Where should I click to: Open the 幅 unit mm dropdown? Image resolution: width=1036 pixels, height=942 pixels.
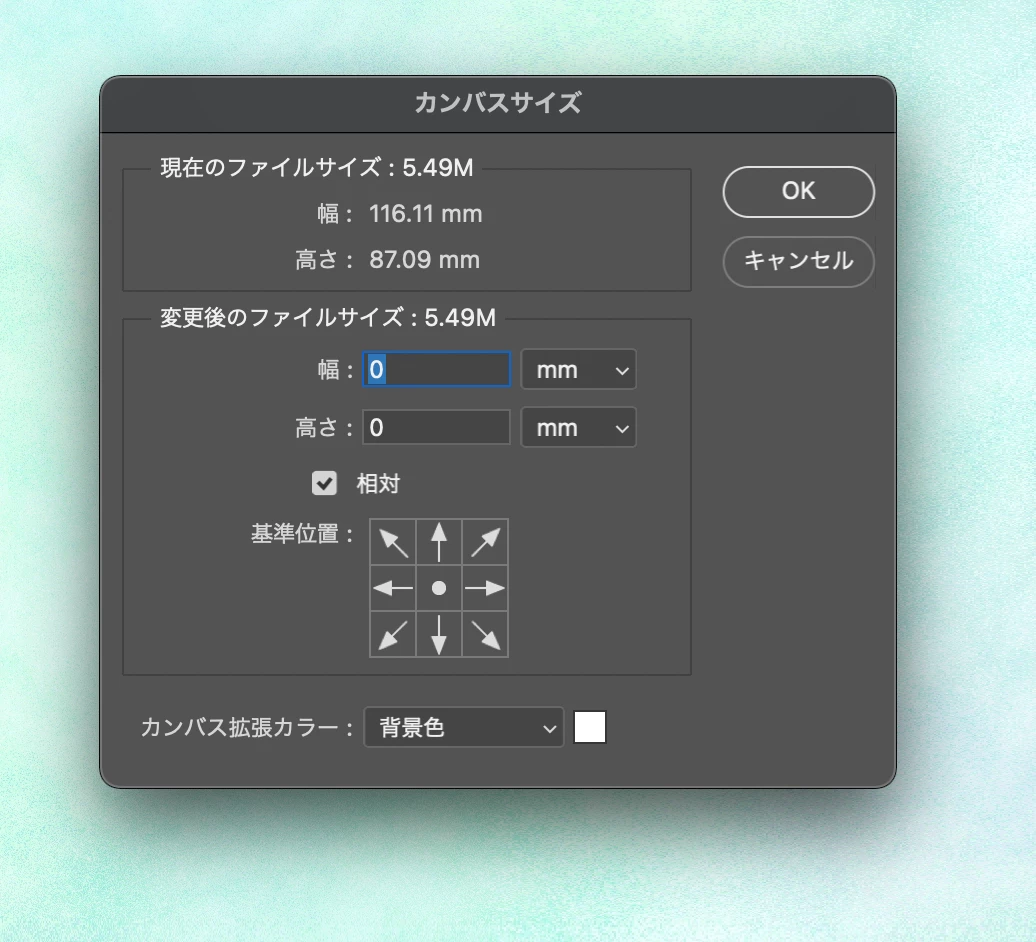(579, 369)
